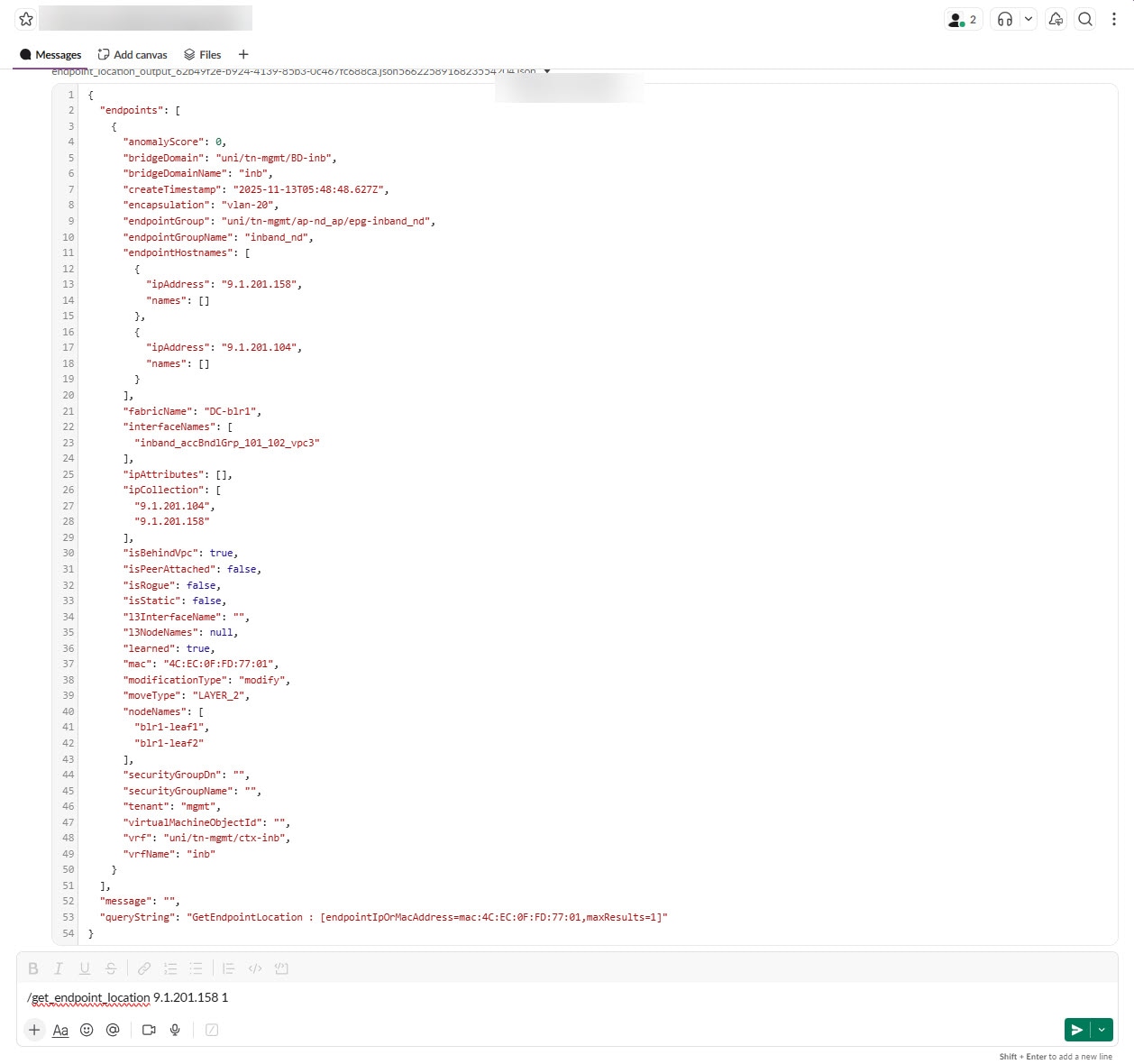Switch to the Files tab
The width and height of the screenshot is (1134, 1064).
tap(202, 54)
